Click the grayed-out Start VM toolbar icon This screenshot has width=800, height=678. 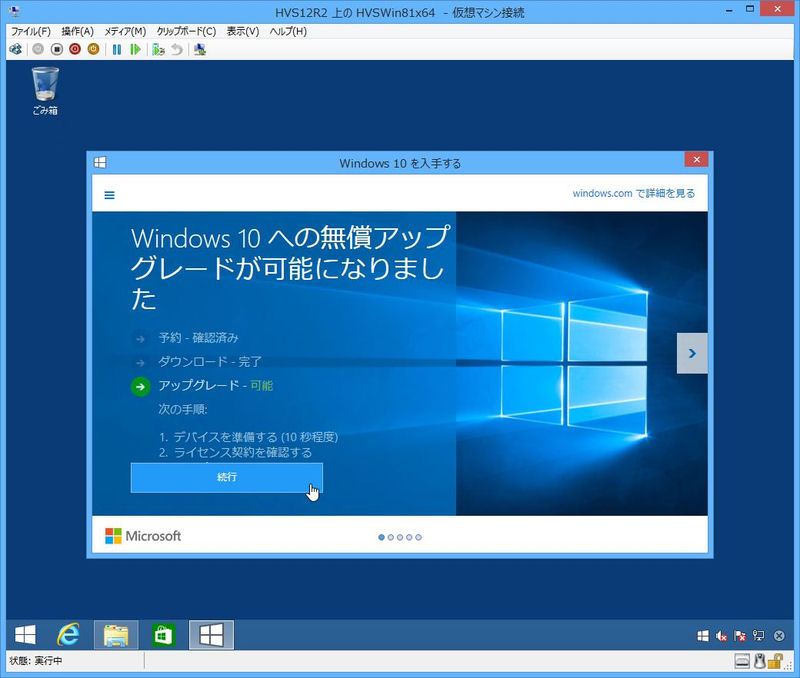click(38, 49)
